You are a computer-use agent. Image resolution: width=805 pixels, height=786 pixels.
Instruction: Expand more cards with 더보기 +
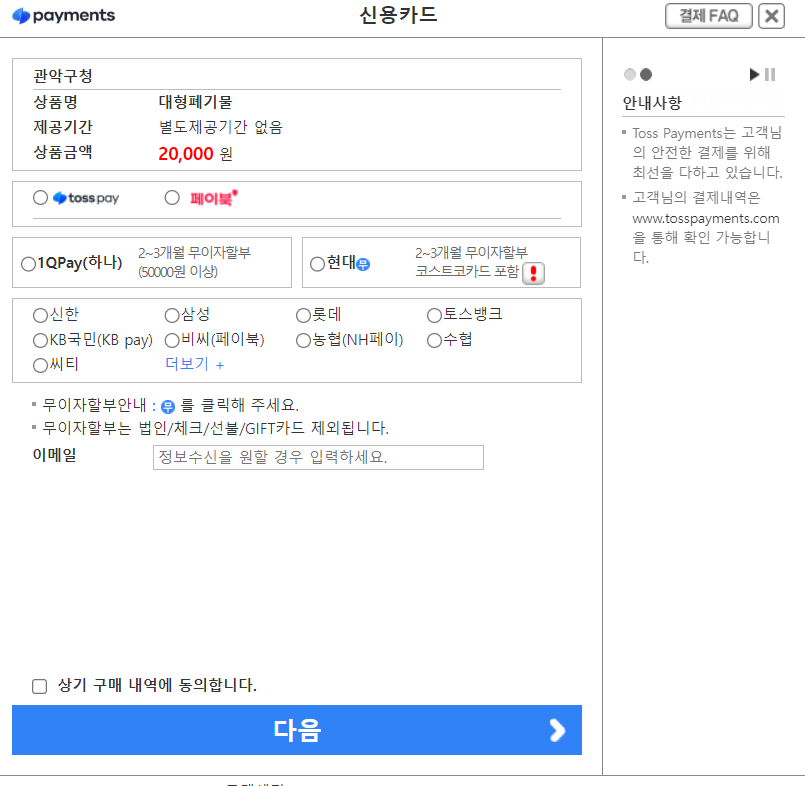(195, 364)
